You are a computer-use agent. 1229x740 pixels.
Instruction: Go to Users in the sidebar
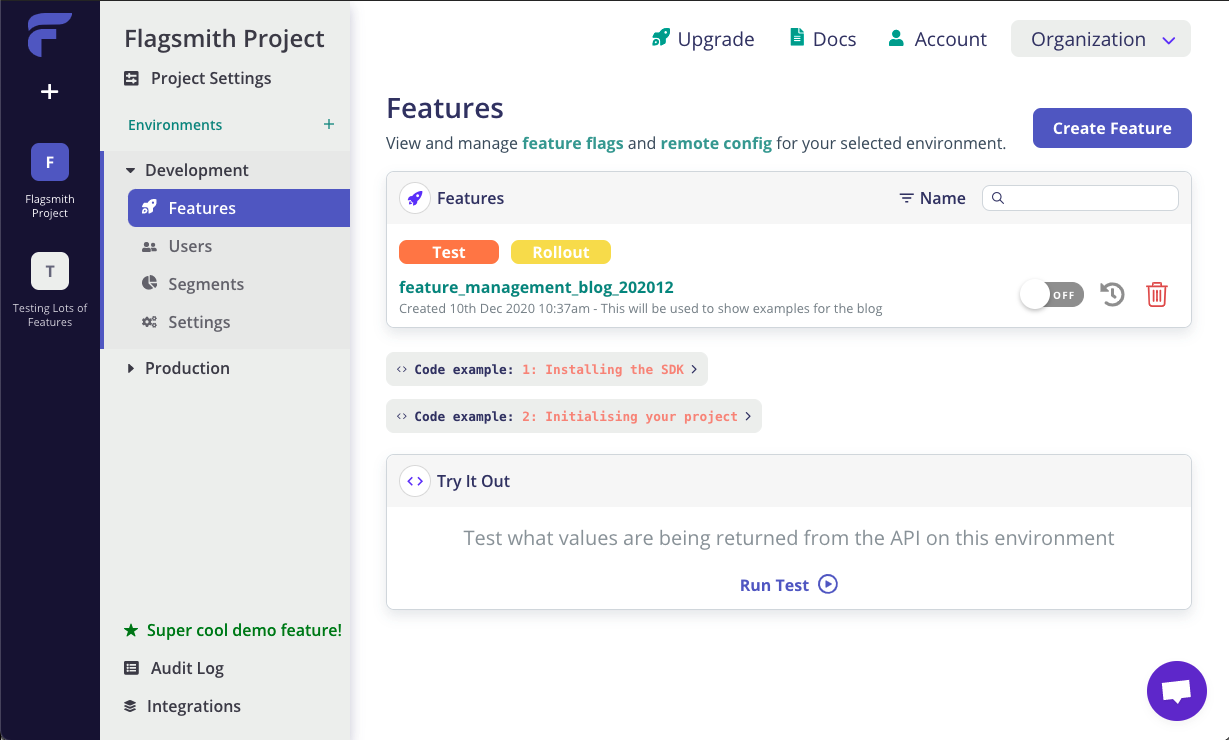coord(190,247)
